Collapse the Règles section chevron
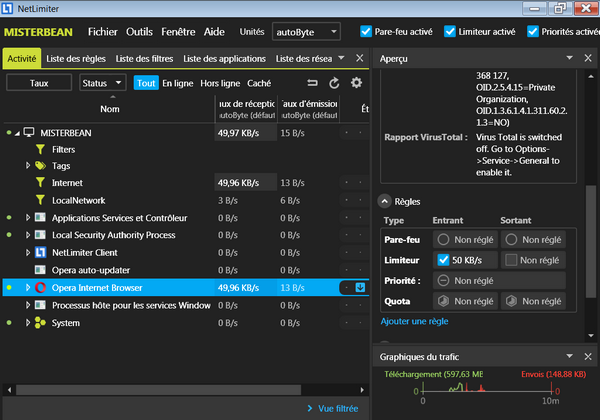This screenshot has height=420, width=600. (x=385, y=201)
